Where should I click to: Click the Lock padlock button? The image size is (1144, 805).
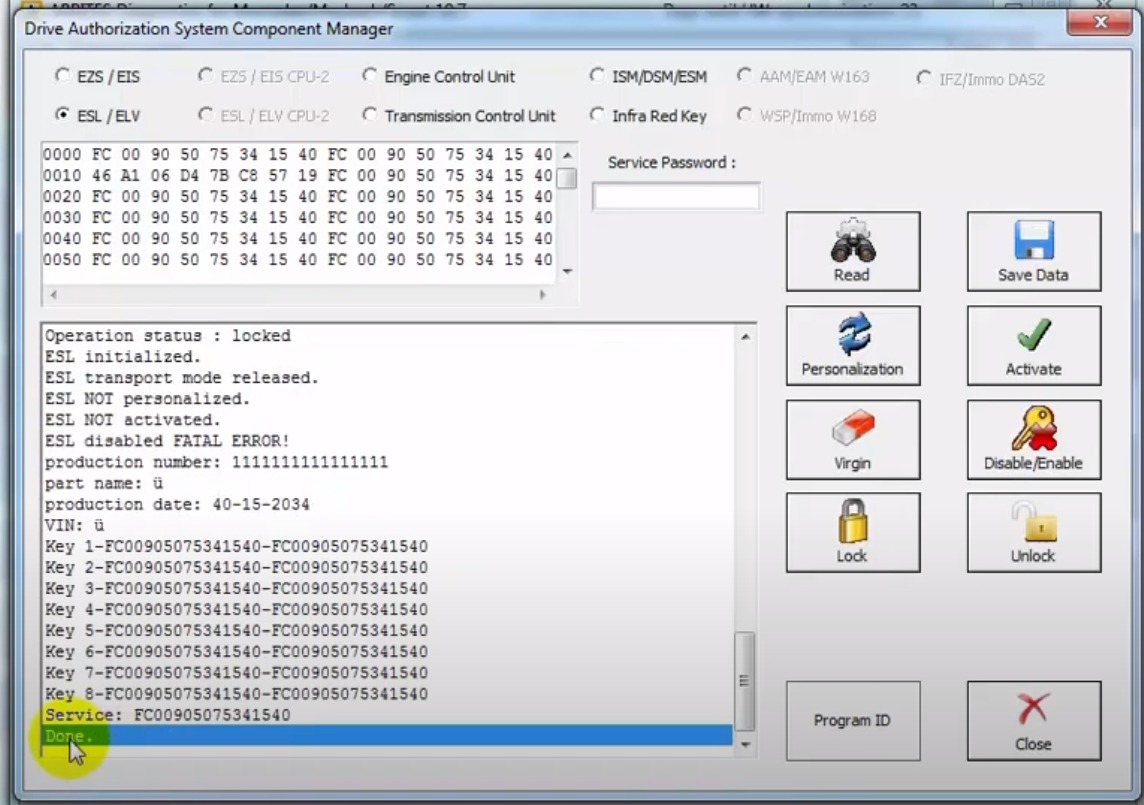point(852,532)
